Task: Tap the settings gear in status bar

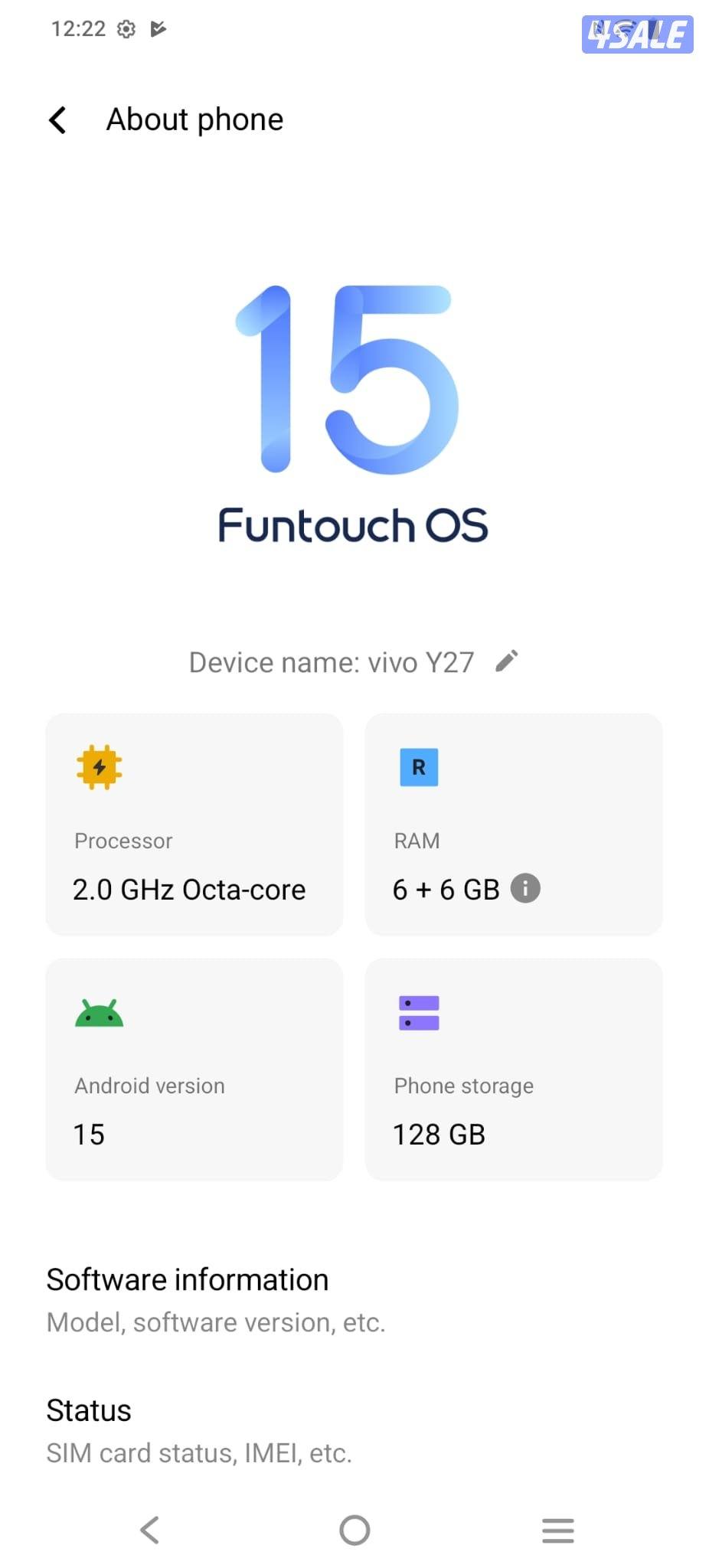Action: [x=125, y=29]
